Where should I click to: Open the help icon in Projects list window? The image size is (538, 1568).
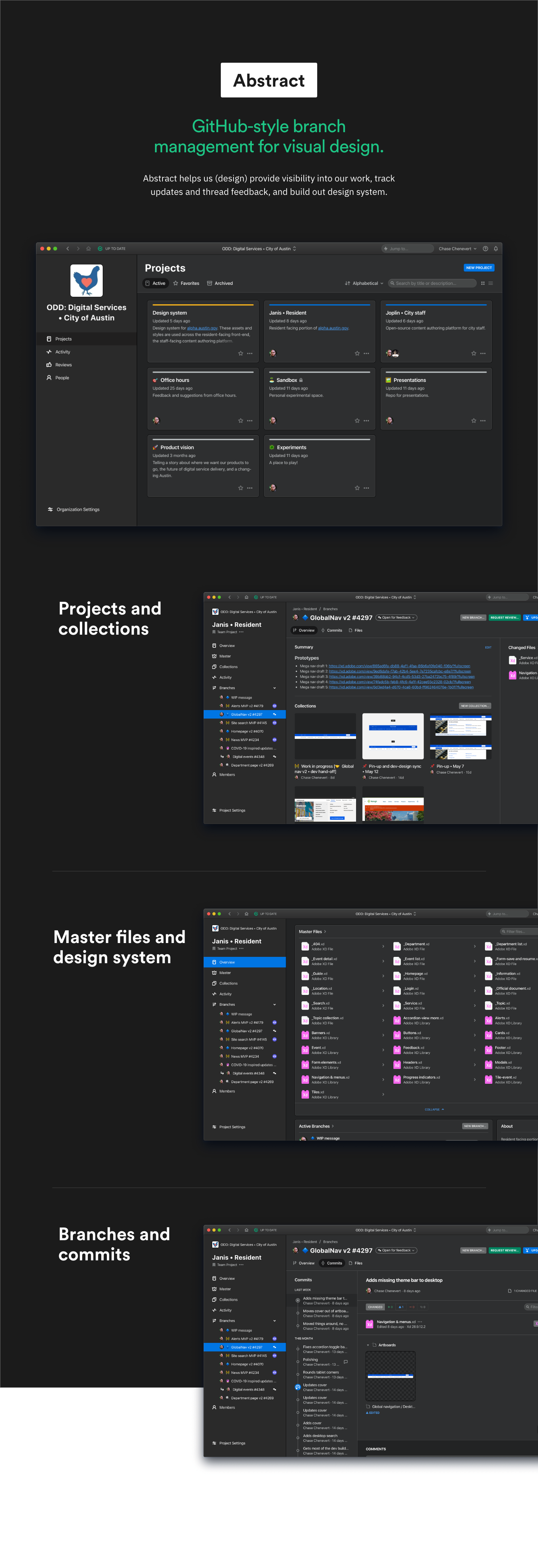(x=485, y=248)
